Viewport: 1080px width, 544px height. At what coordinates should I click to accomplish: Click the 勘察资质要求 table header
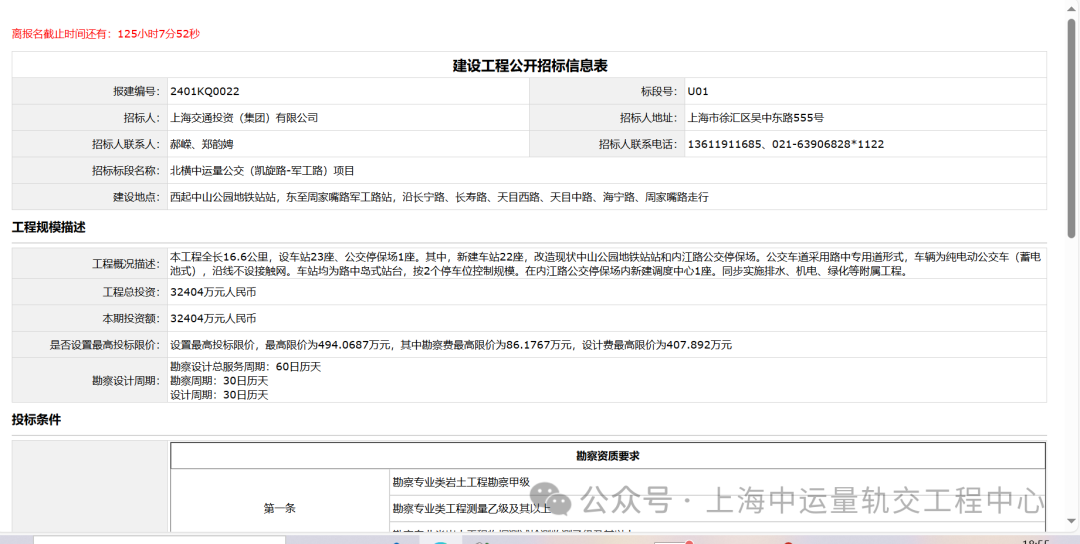pos(608,456)
